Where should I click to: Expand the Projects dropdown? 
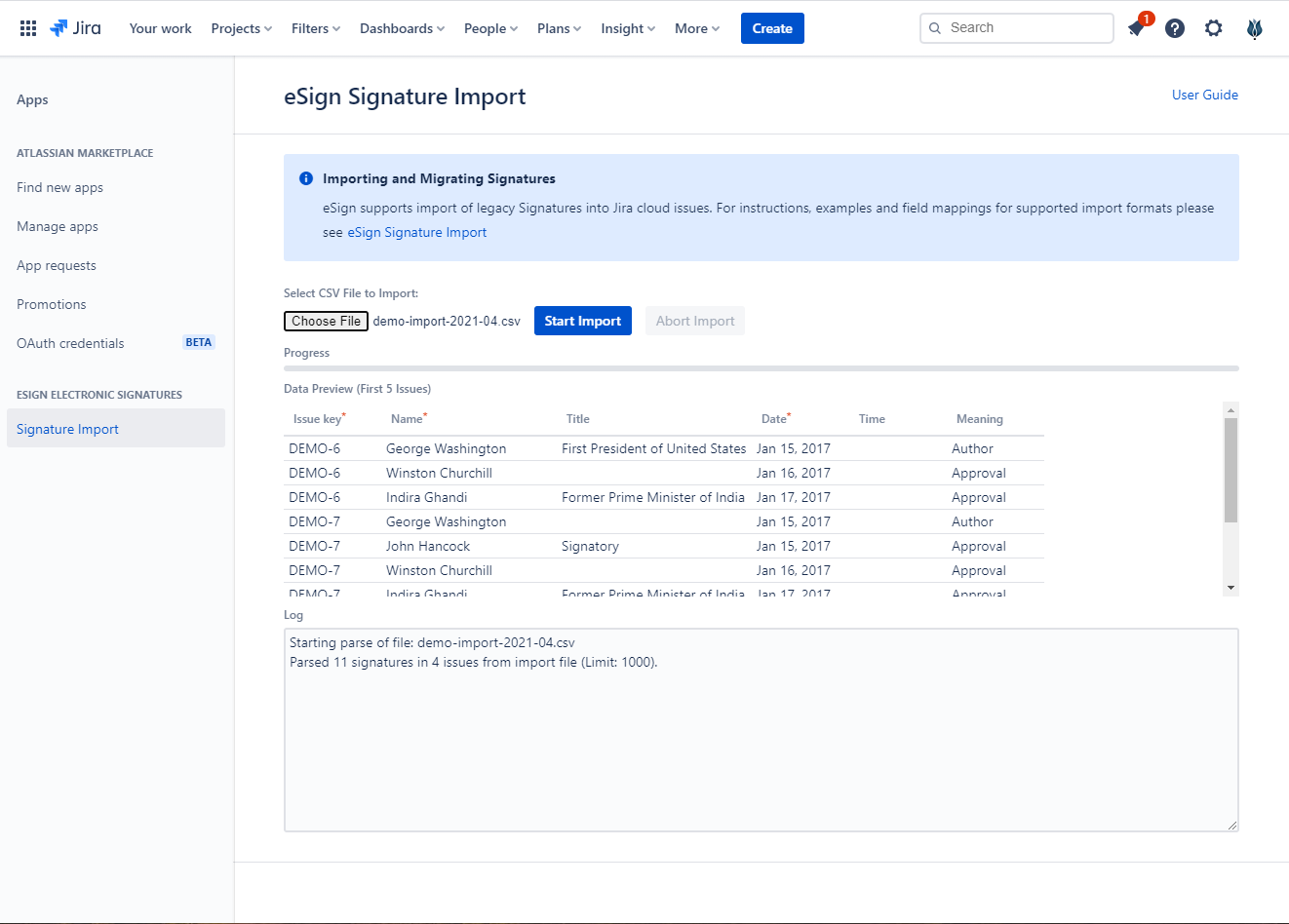click(241, 28)
